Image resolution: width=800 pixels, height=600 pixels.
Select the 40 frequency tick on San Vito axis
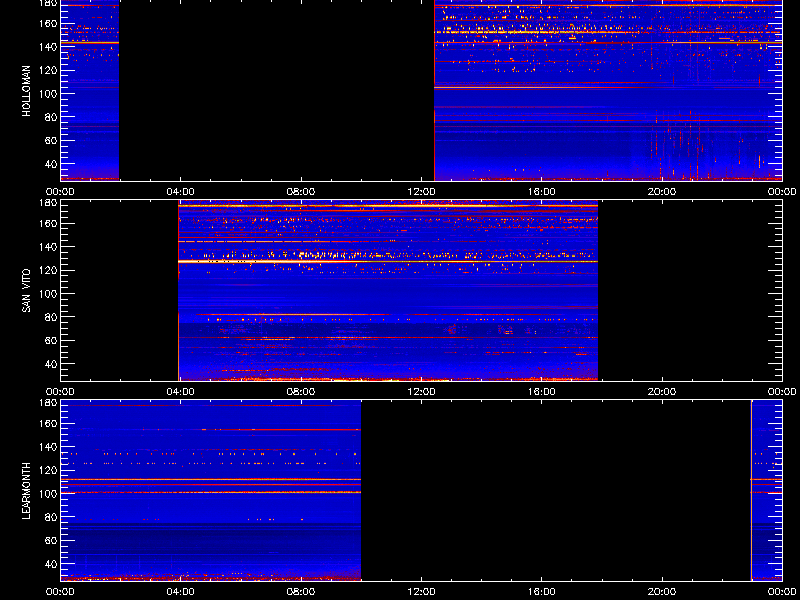coord(50,364)
